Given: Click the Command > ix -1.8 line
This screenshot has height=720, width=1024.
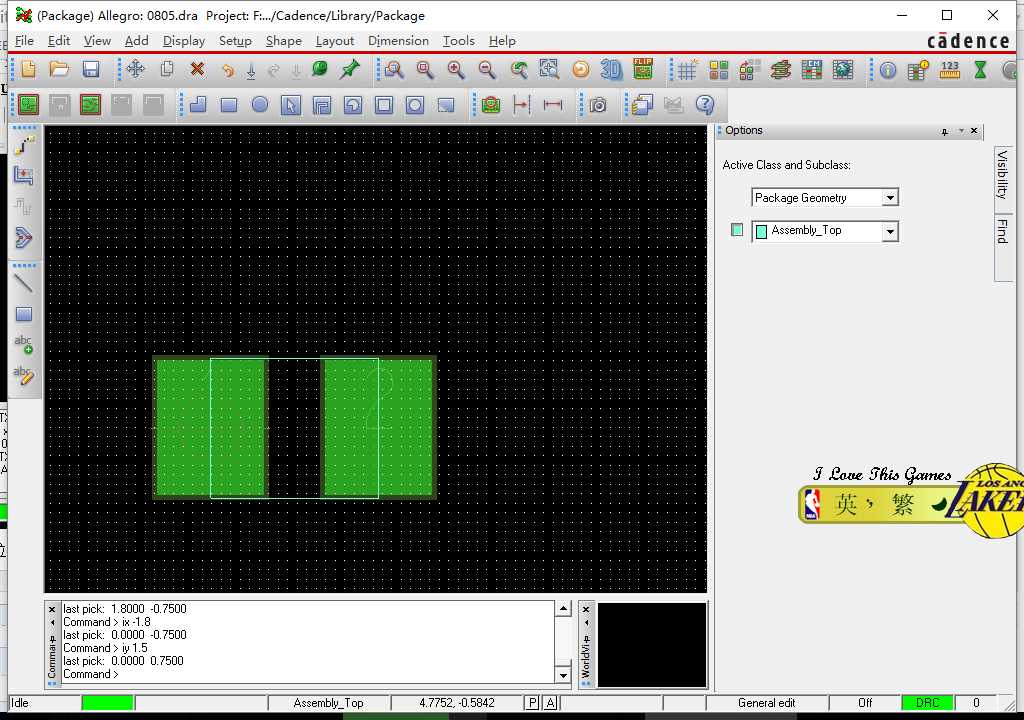Looking at the screenshot, I should pos(107,622).
